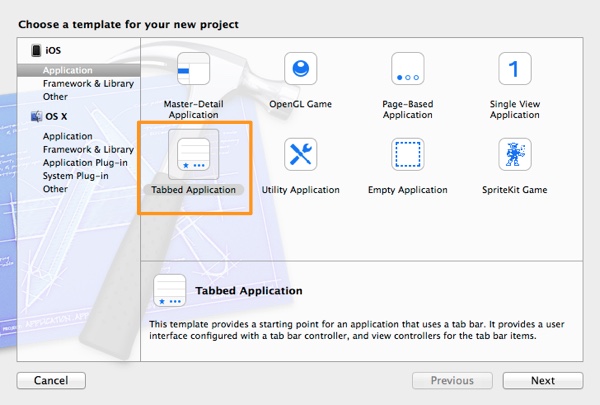Click the OS X section header

[56, 116]
